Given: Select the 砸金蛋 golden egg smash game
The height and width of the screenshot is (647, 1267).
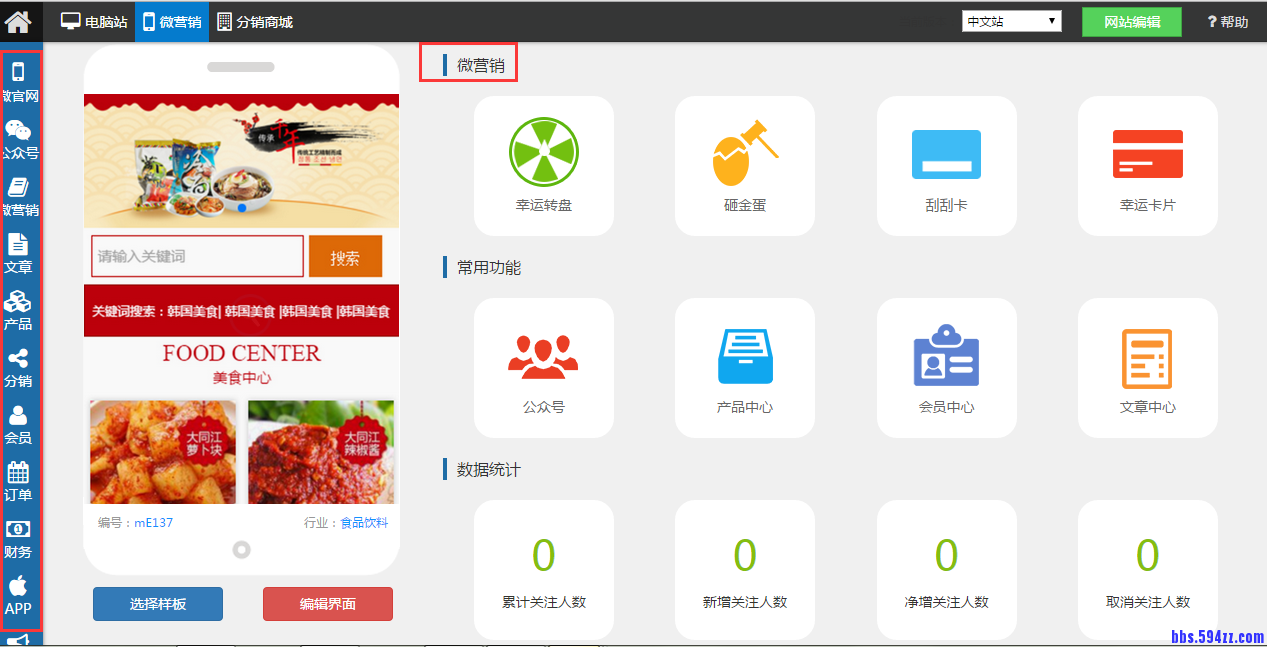Looking at the screenshot, I should 745,165.
